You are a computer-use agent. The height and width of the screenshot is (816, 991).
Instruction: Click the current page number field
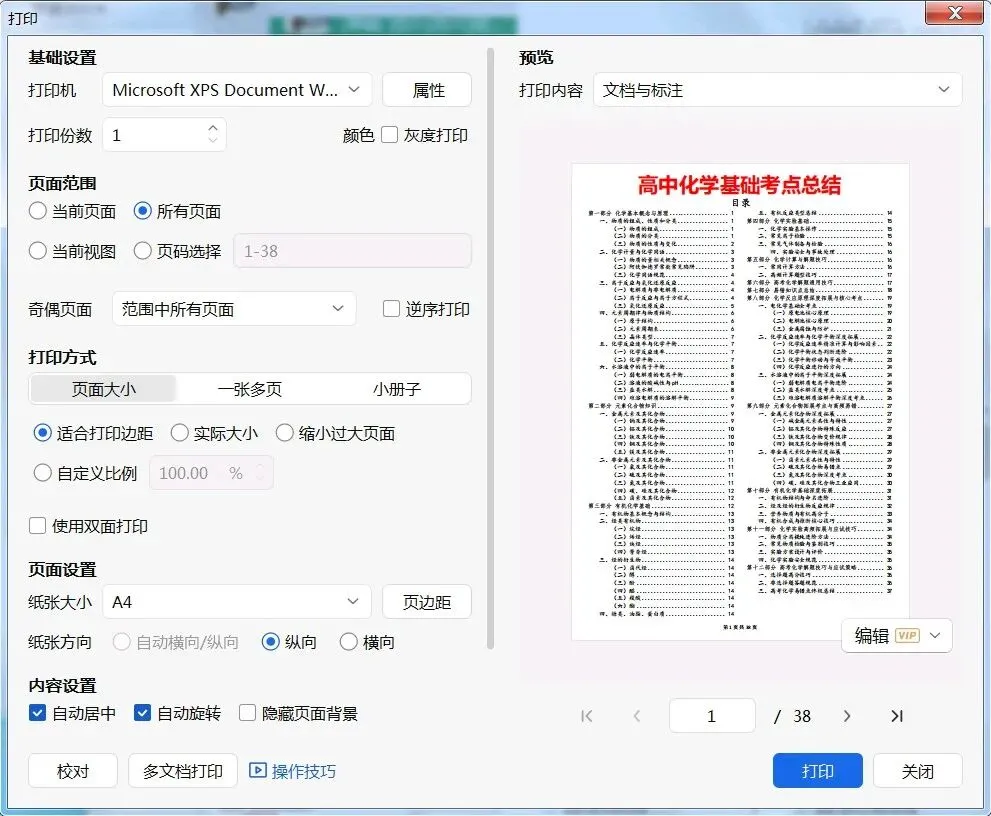coord(712,716)
